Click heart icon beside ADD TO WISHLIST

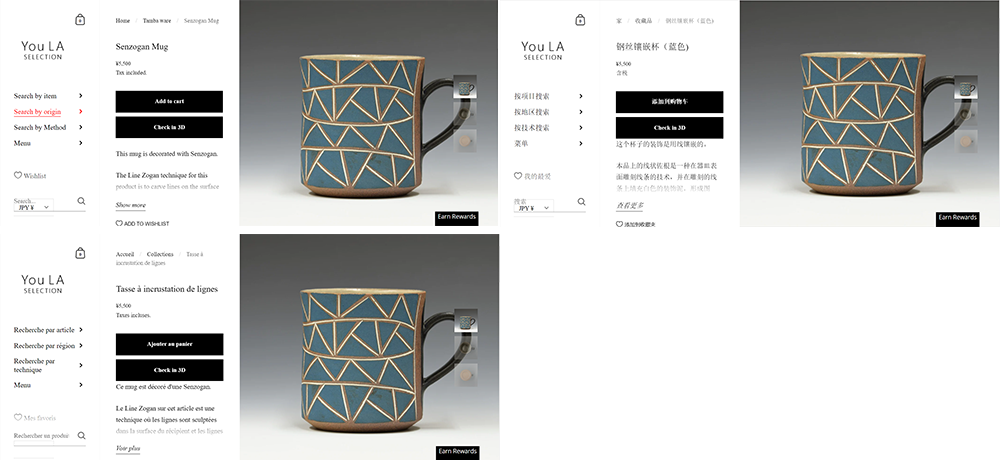pos(119,224)
